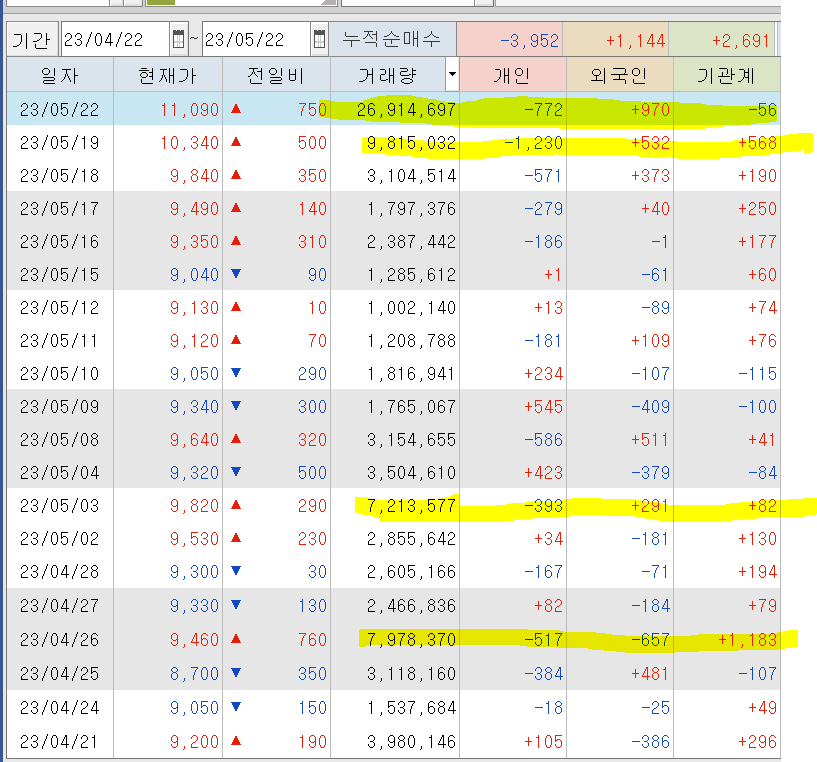Image resolution: width=817 pixels, height=762 pixels.
Task: Select the 개인 column header
Action: [x=513, y=75]
